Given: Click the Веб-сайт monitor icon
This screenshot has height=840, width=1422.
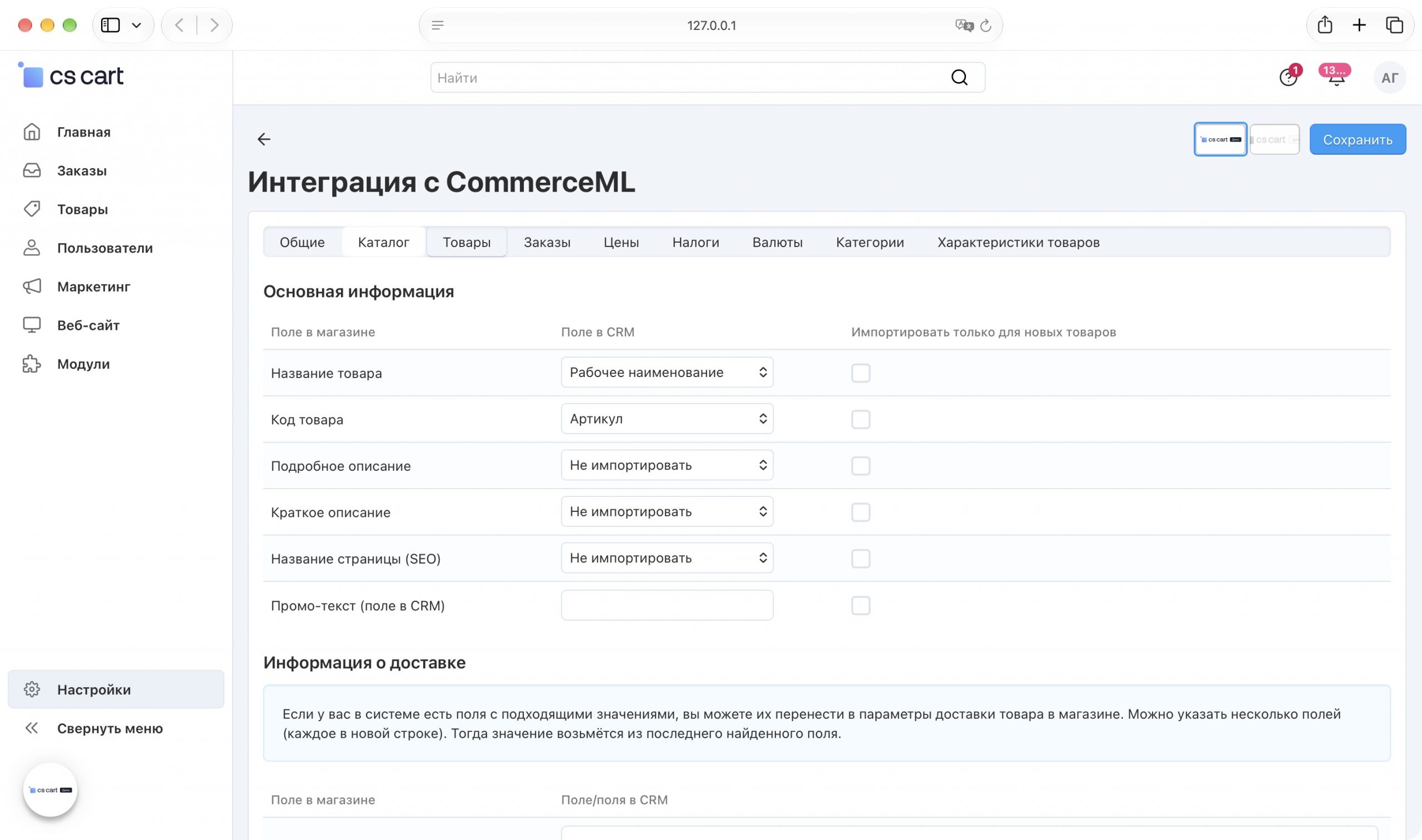Looking at the screenshot, I should click(x=32, y=325).
